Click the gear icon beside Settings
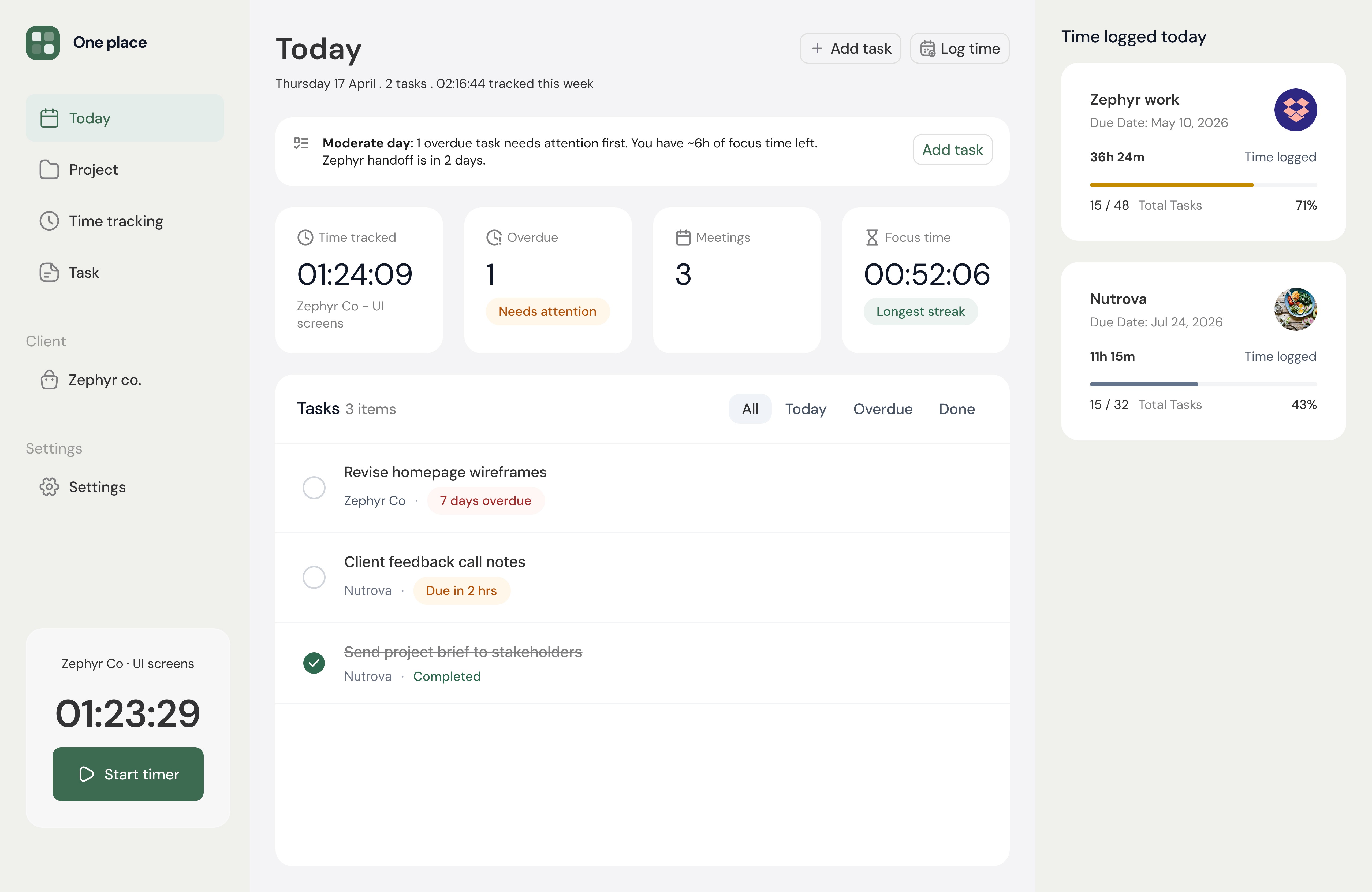 coord(49,487)
